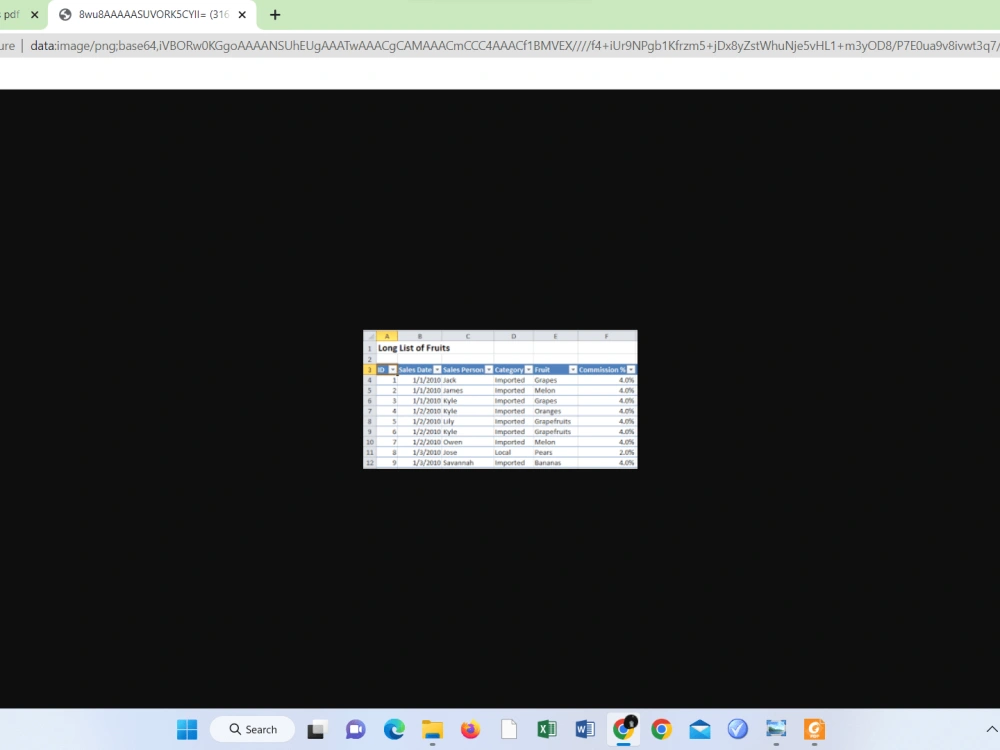Launch the Teams chat icon
Viewport: 1000px width, 750px height.
click(355, 729)
